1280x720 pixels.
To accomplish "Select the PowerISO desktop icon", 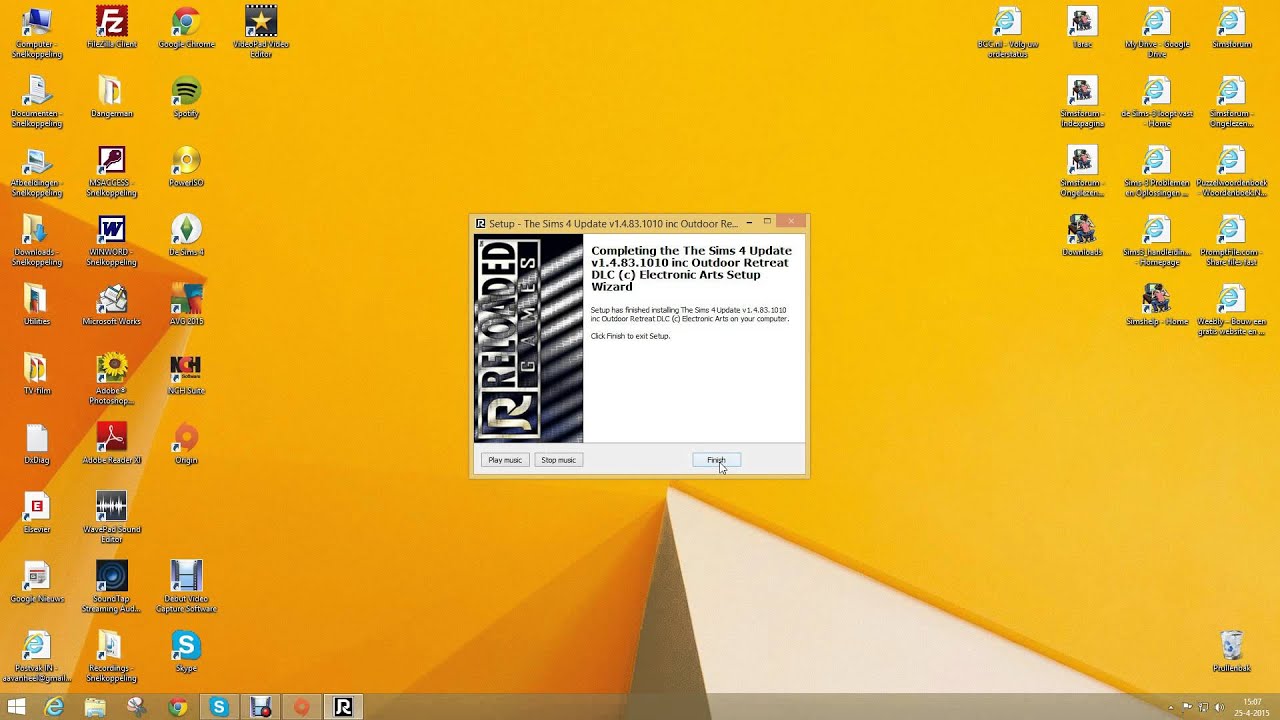I will (x=186, y=166).
